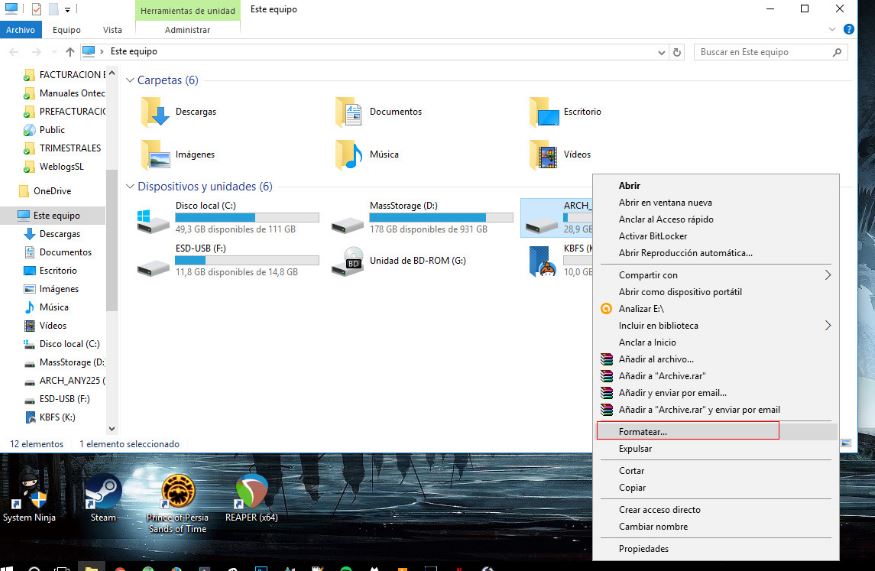Choose Formatear... from the context menu
The height and width of the screenshot is (571, 875).
pyautogui.click(x=643, y=432)
